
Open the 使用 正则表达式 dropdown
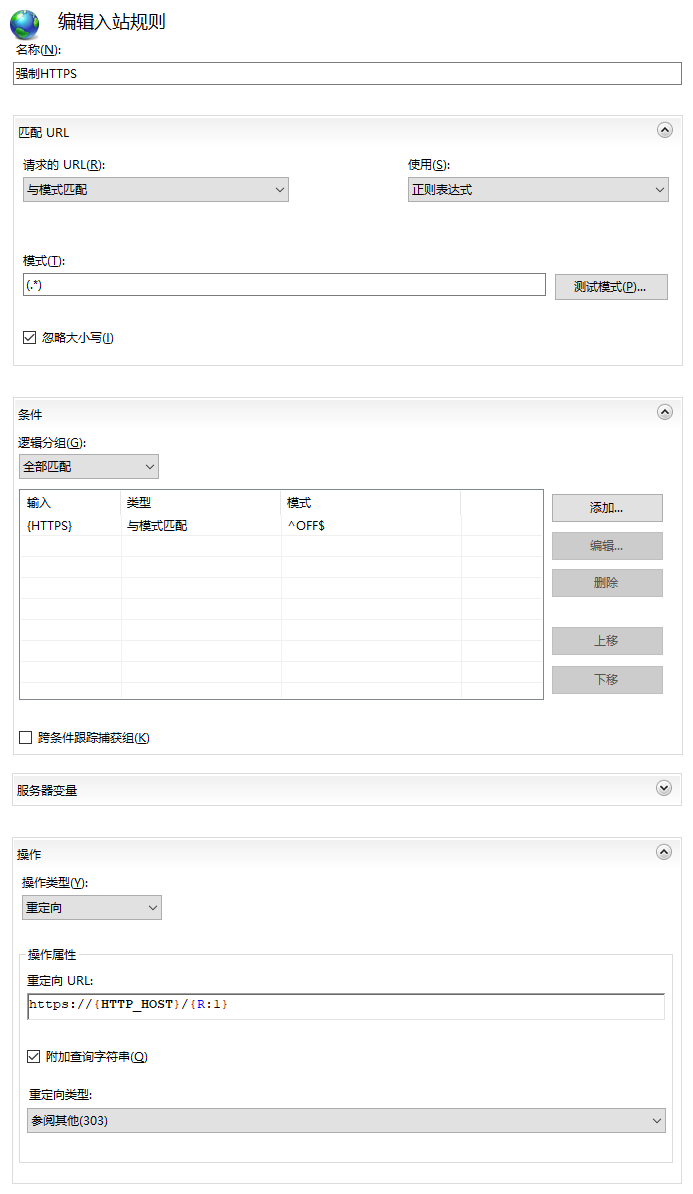click(538, 190)
